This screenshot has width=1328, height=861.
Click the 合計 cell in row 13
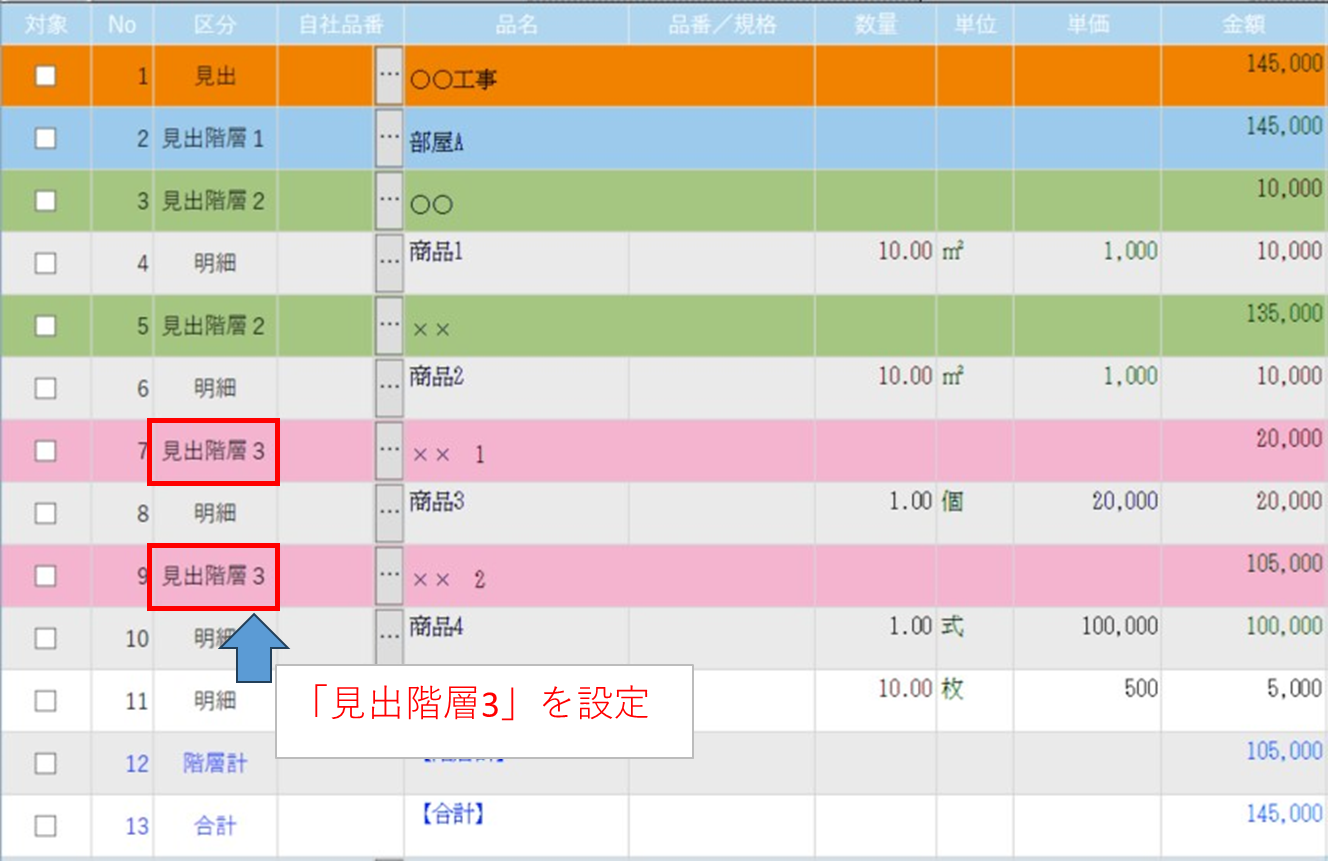[x=214, y=826]
